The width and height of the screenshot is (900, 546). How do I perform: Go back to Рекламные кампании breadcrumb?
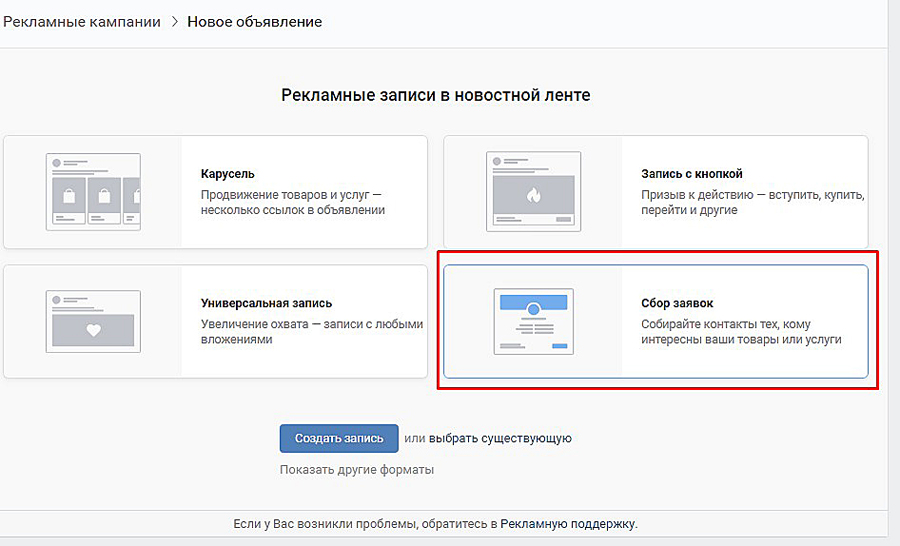click(x=81, y=22)
